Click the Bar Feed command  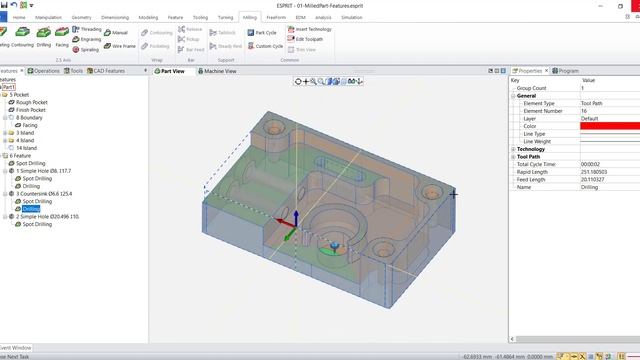[191, 49]
